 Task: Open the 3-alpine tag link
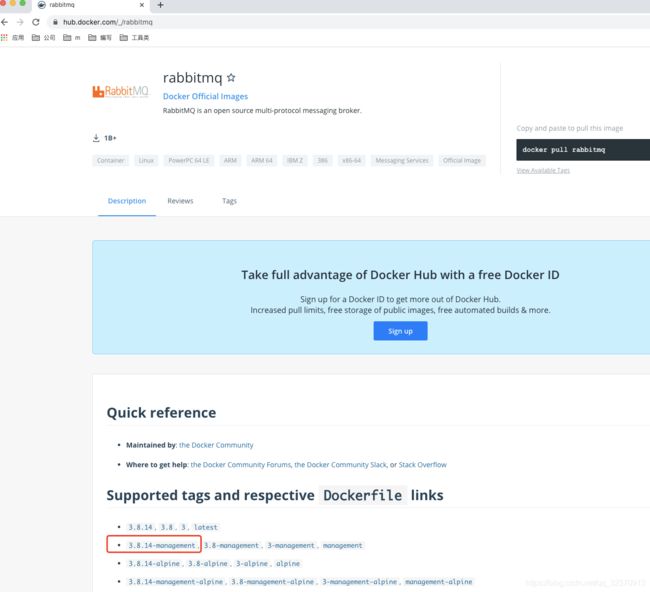pyautogui.click(x=252, y=564)
